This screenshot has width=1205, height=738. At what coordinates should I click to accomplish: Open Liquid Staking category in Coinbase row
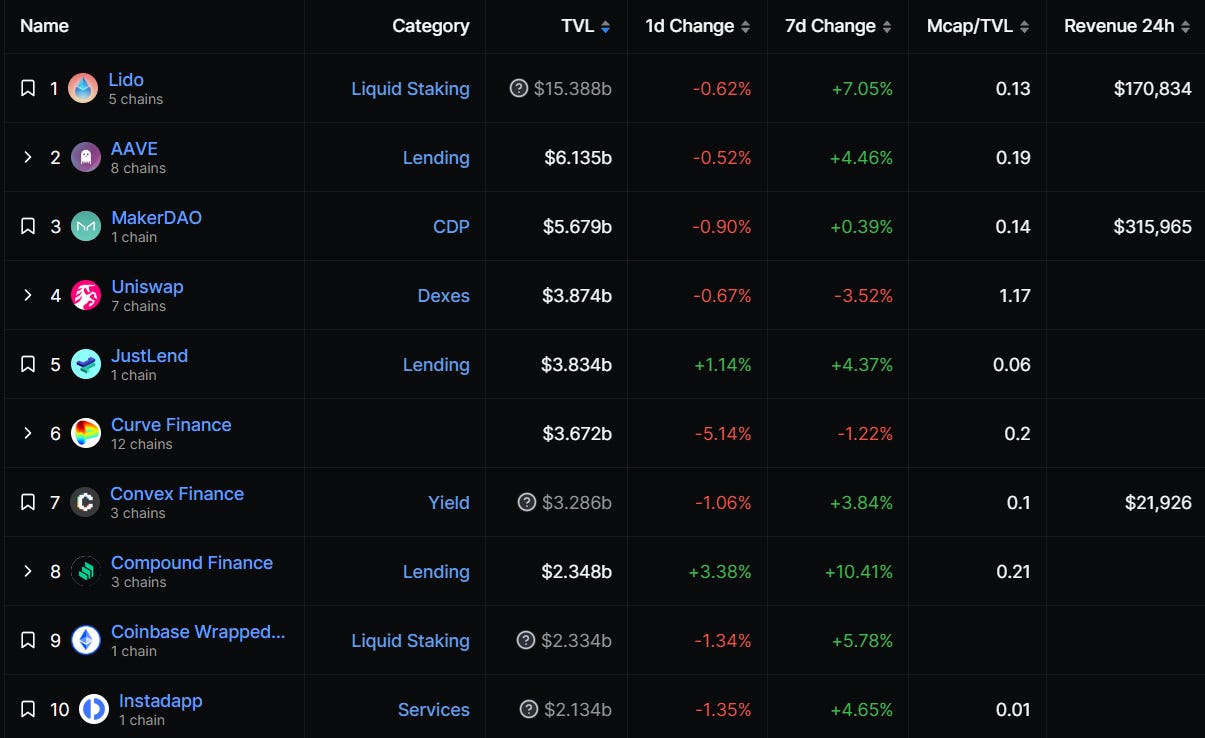(x=410, y=640)
